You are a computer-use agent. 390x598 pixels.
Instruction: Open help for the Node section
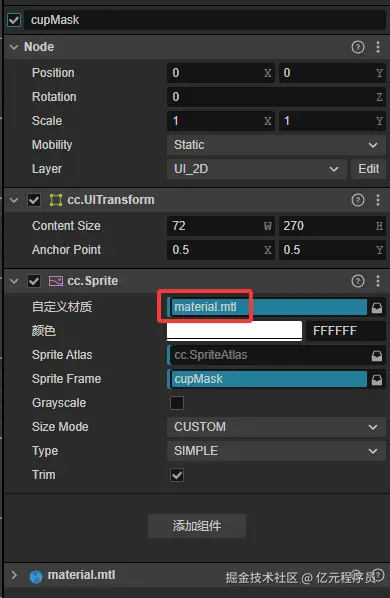[358, 47]
